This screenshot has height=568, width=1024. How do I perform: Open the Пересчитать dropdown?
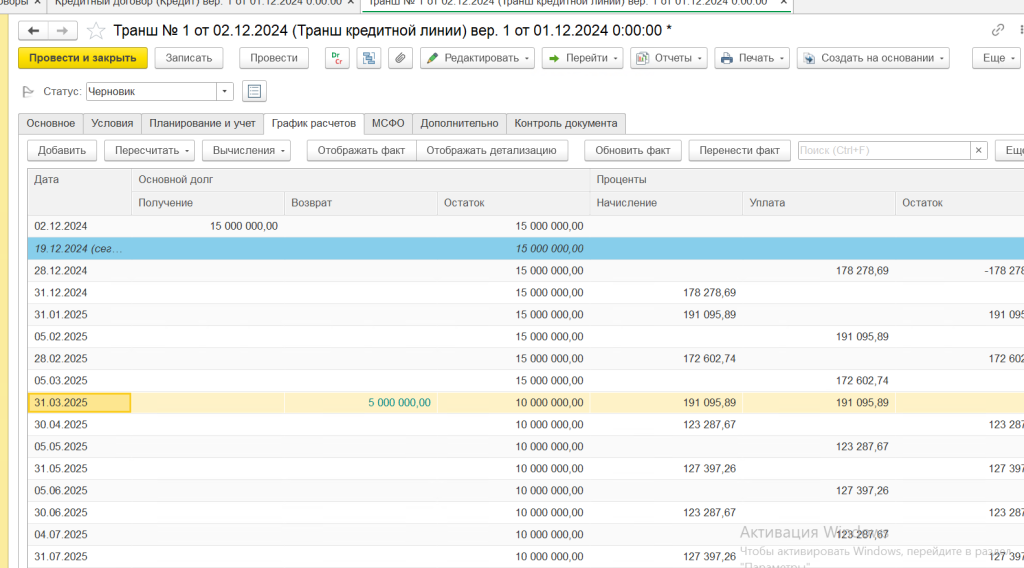(150, 150)
